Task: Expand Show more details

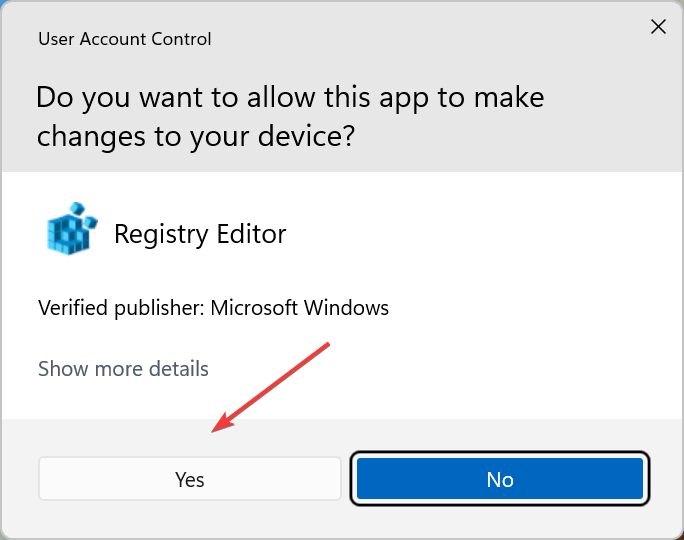Action: (123, 369)
